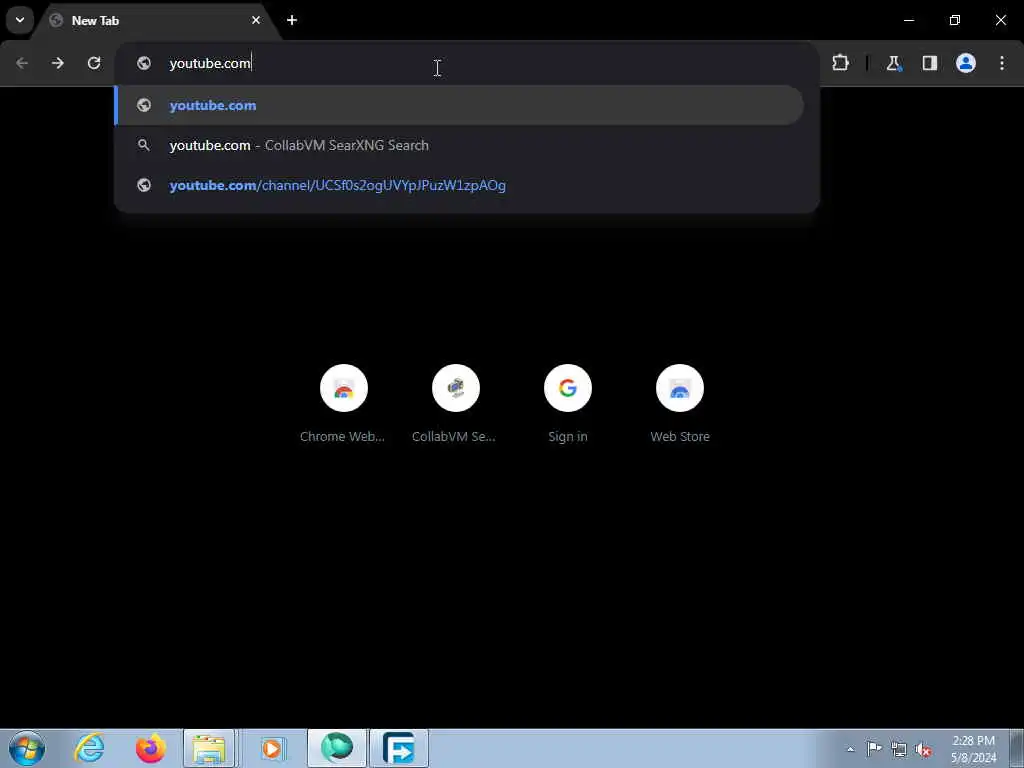Open Chrome Labs flask icon

[893, 63]
